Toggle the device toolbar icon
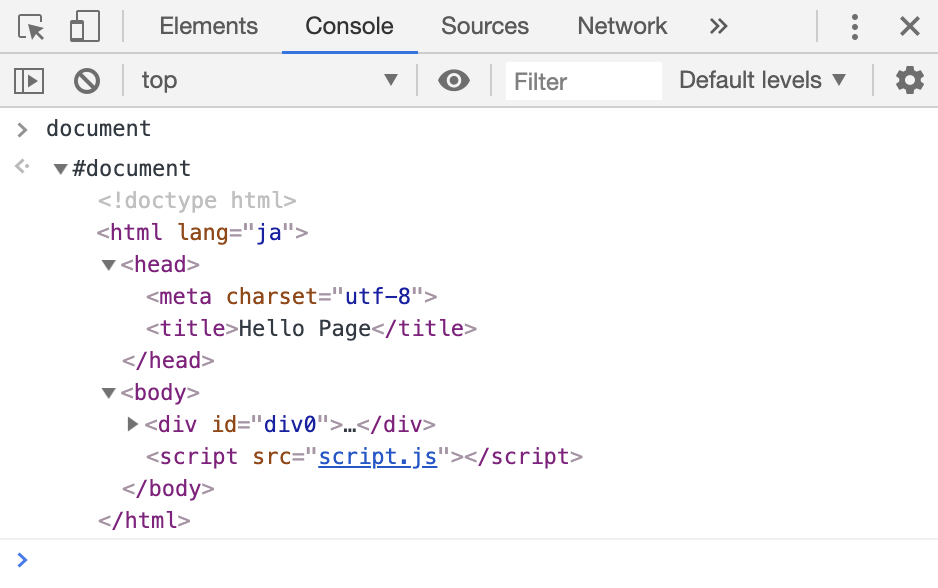The image size is (938, 588). [84, 27]
